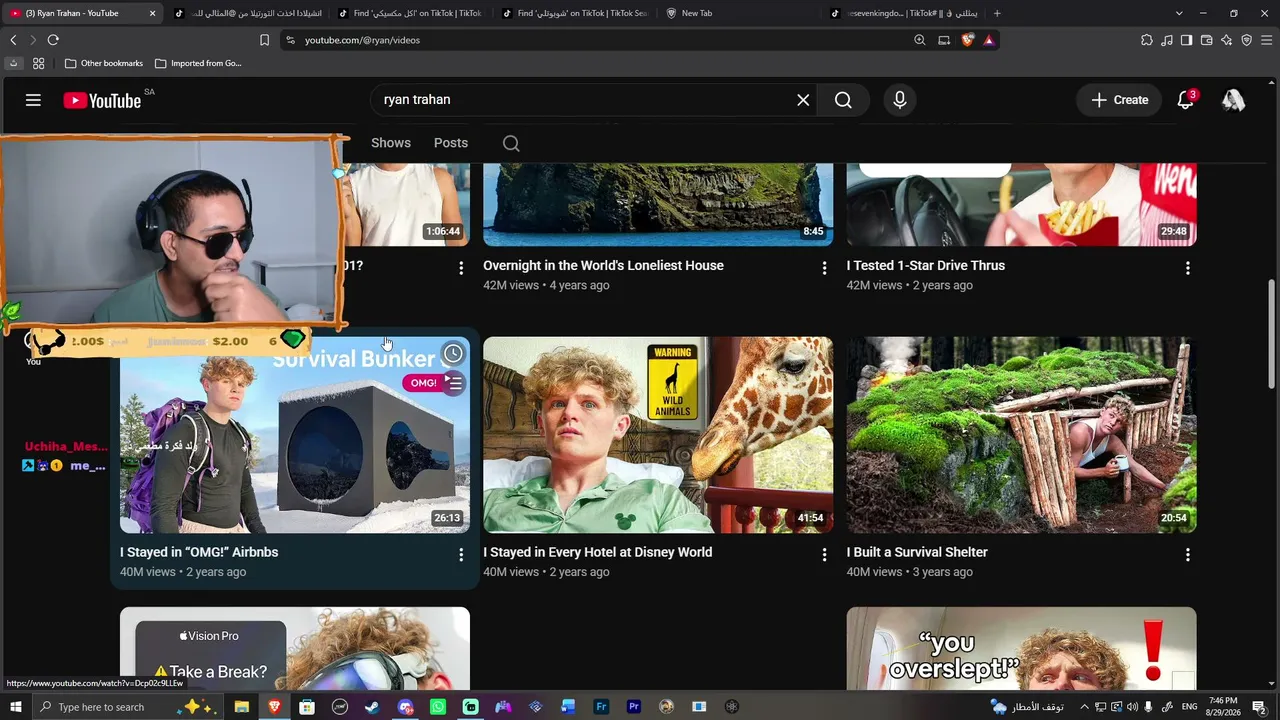Clear the 'ryan trahan' search query

803,100
